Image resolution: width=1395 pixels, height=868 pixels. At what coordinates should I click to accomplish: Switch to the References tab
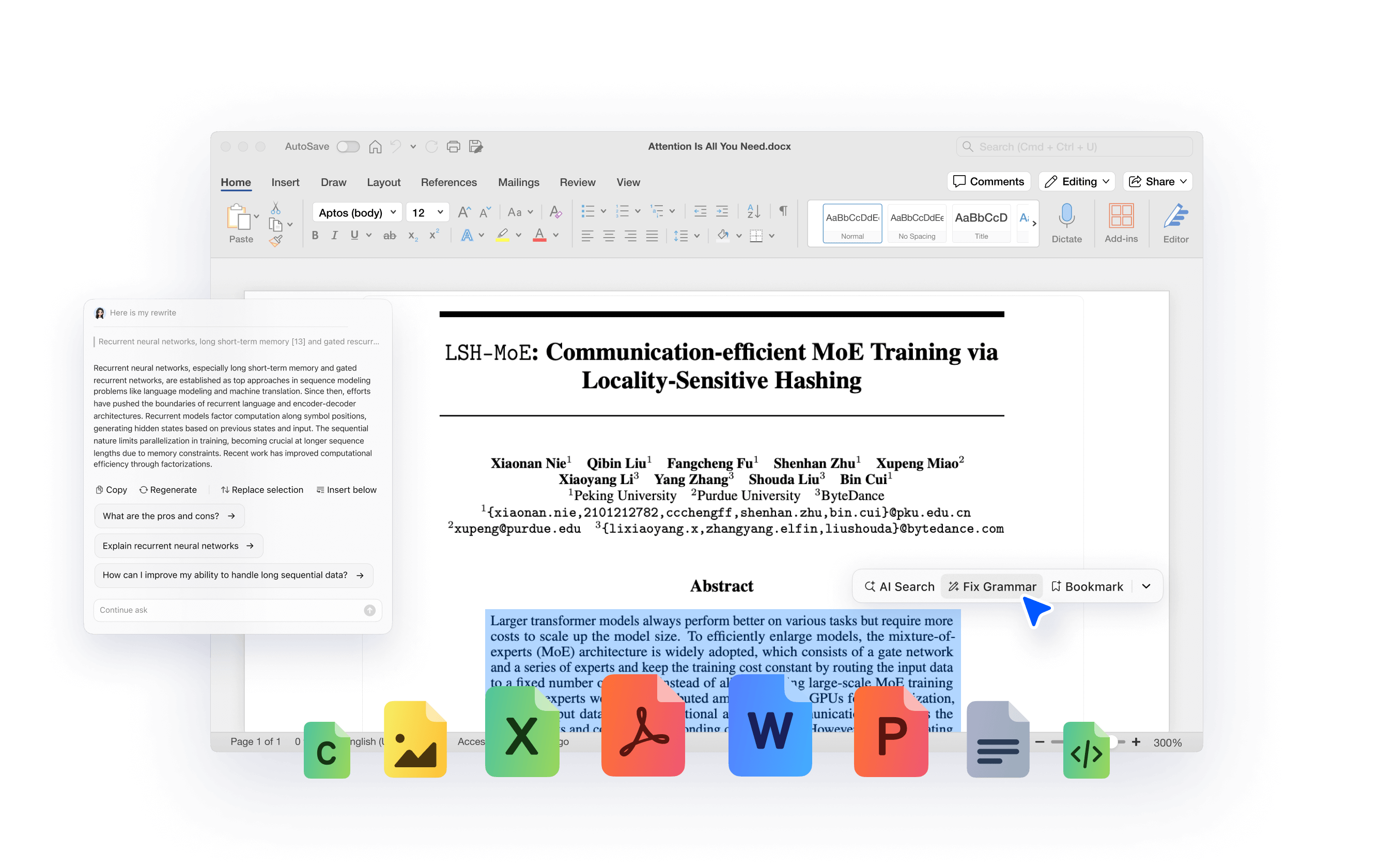click(449, 182)
